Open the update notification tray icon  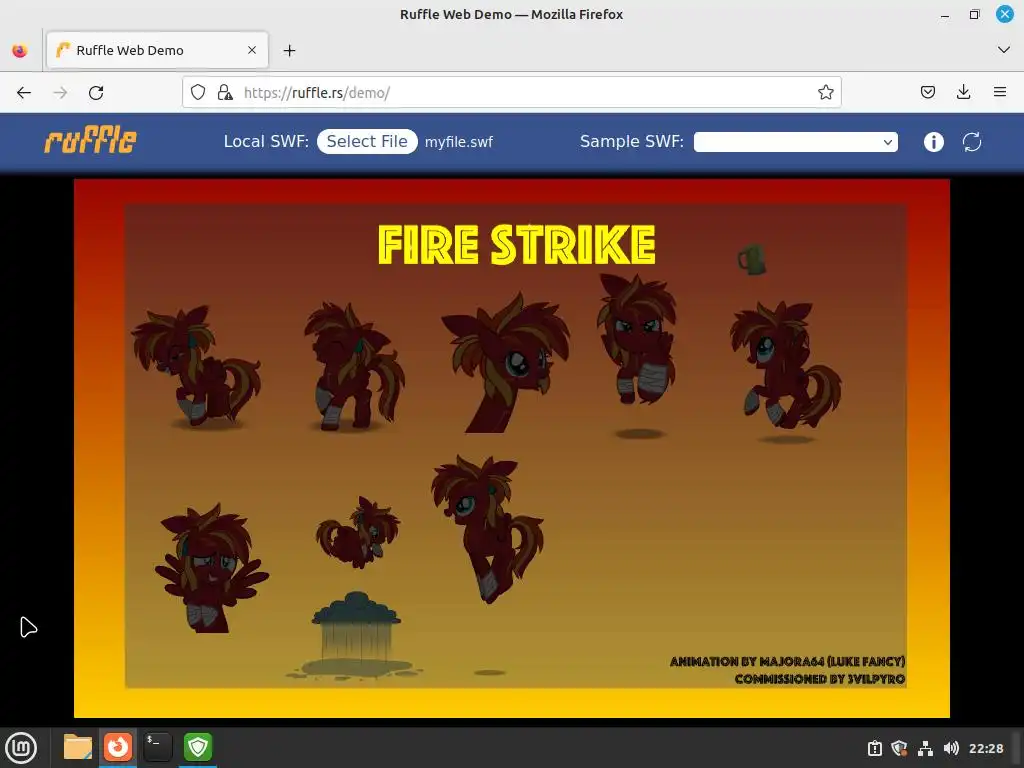[874, 748]
